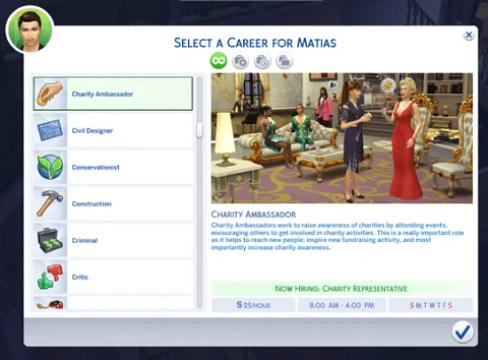Choose the Conservationist career row
The image size is (488, 360).
(x=113, y=167)
